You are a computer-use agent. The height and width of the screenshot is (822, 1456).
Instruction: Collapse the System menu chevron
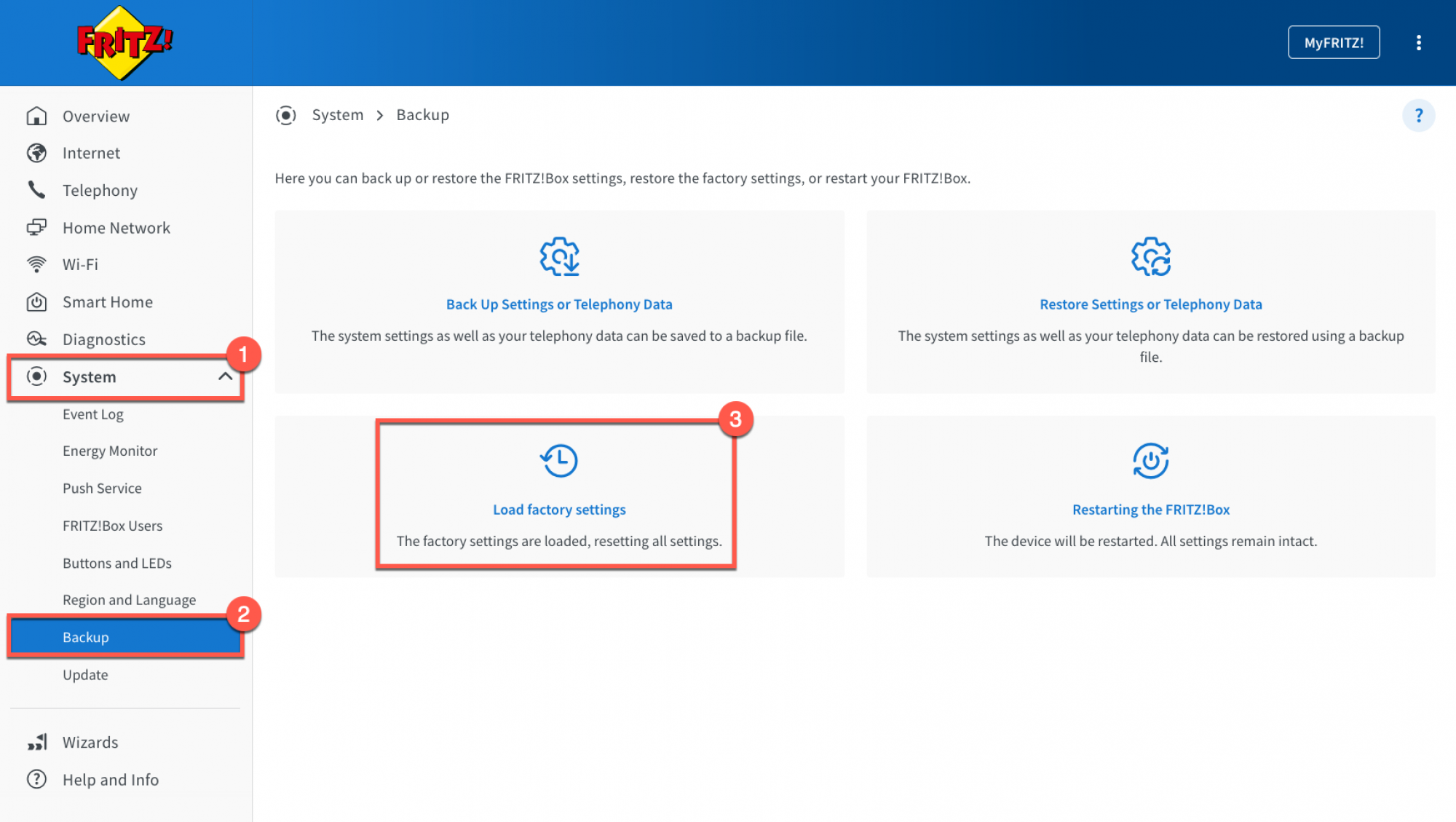[225, 376]
